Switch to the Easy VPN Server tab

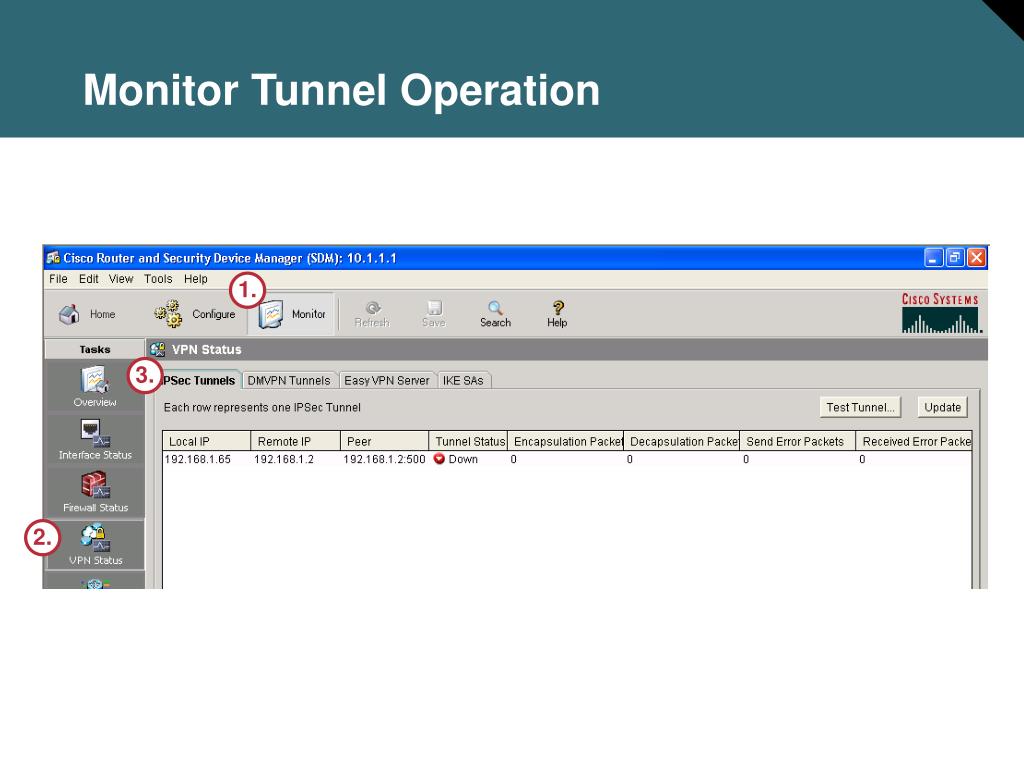[x=387, y=380]
